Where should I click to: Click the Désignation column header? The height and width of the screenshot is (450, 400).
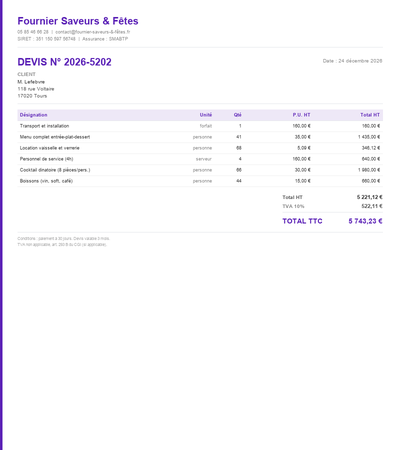pos(33,115)
